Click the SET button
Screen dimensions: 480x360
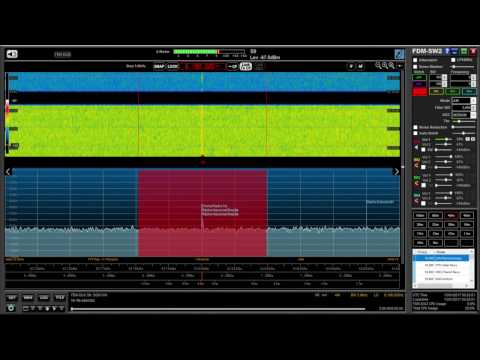point(12,297)
